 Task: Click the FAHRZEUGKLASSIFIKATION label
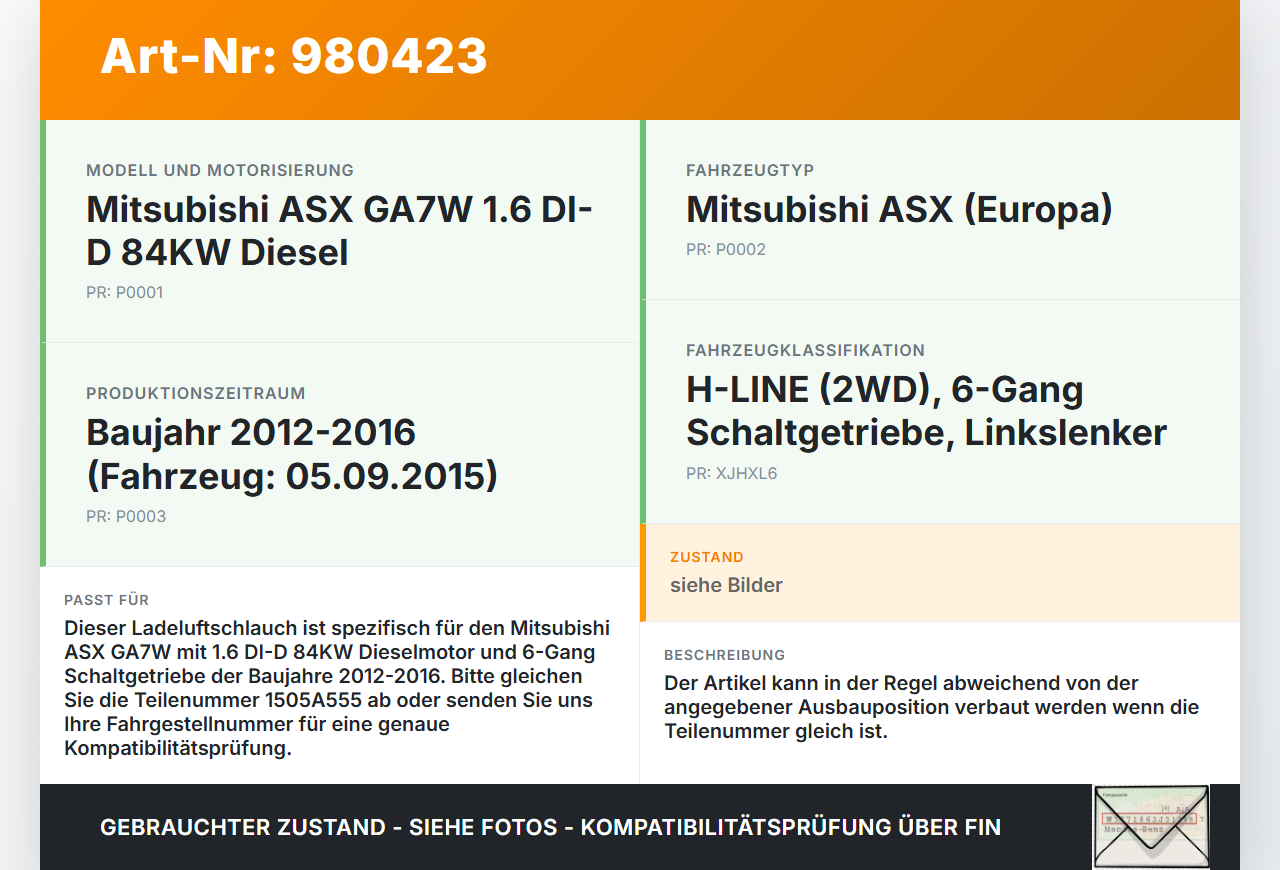click(x=805, y=351)
